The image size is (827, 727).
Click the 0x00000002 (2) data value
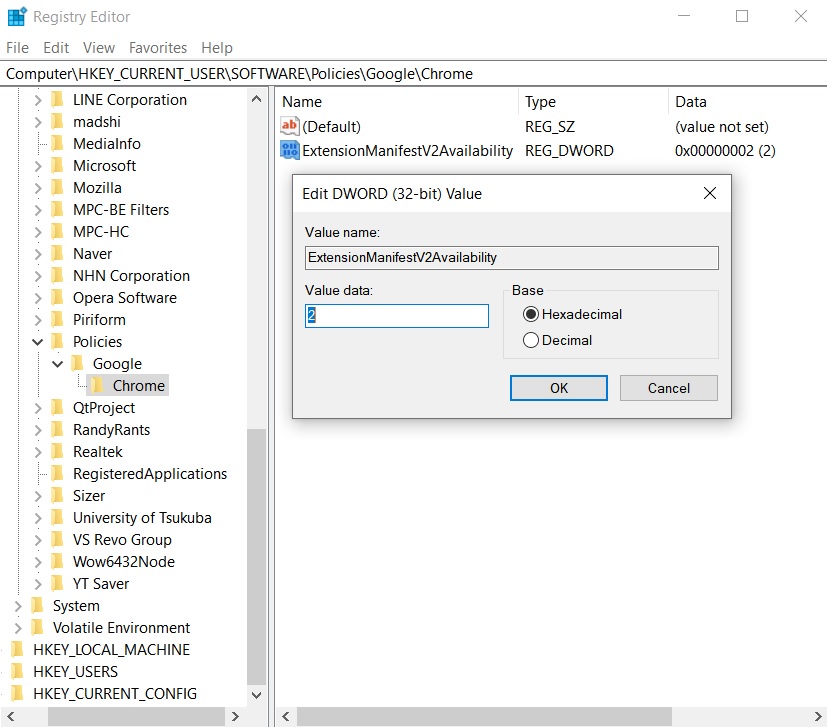pyautogui.click(x=725, y=151)
